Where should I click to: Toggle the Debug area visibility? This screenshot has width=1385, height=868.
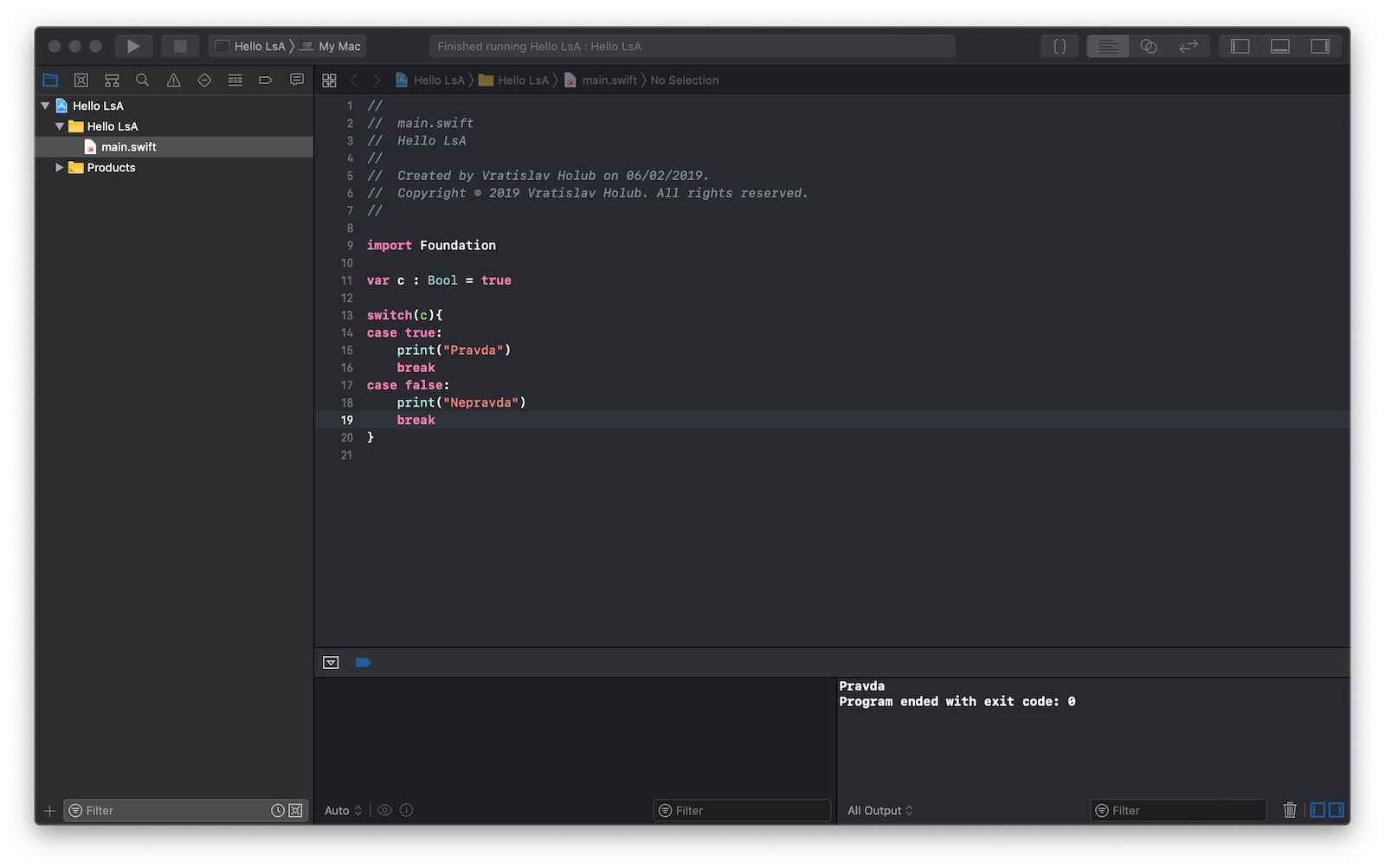click(1279, 46)
